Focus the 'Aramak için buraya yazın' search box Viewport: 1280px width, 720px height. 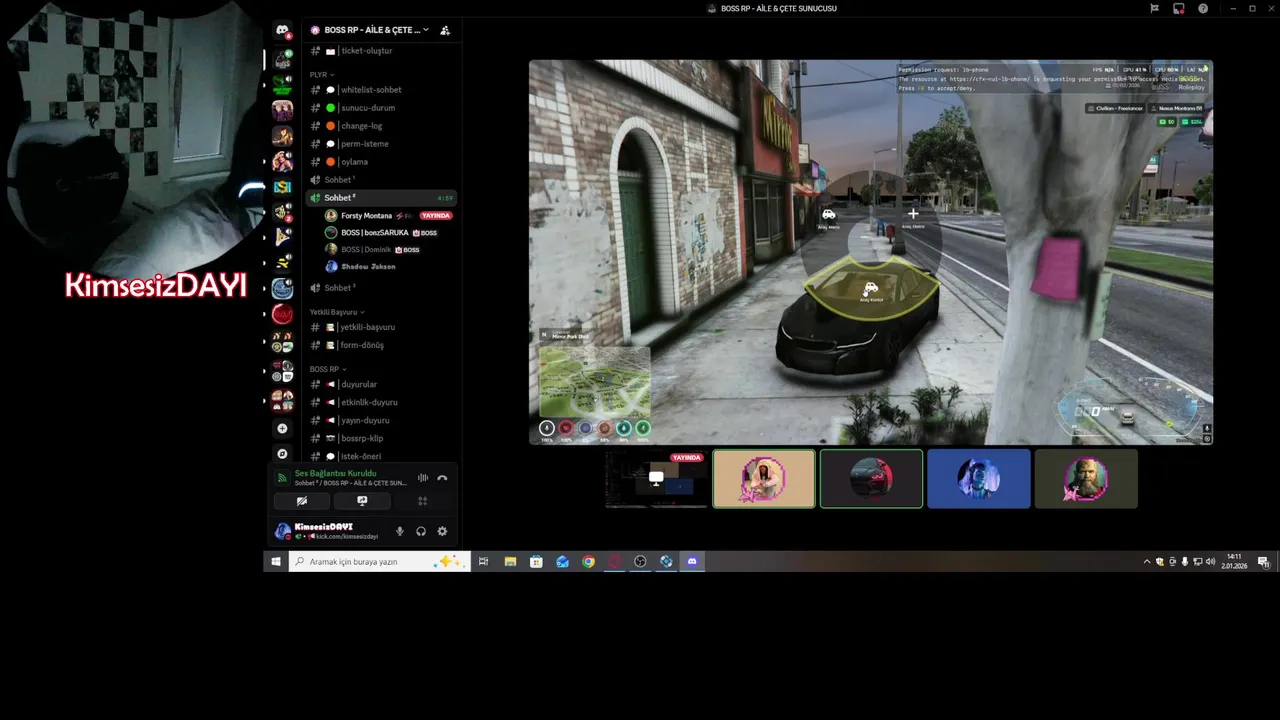tap(379, 562)
